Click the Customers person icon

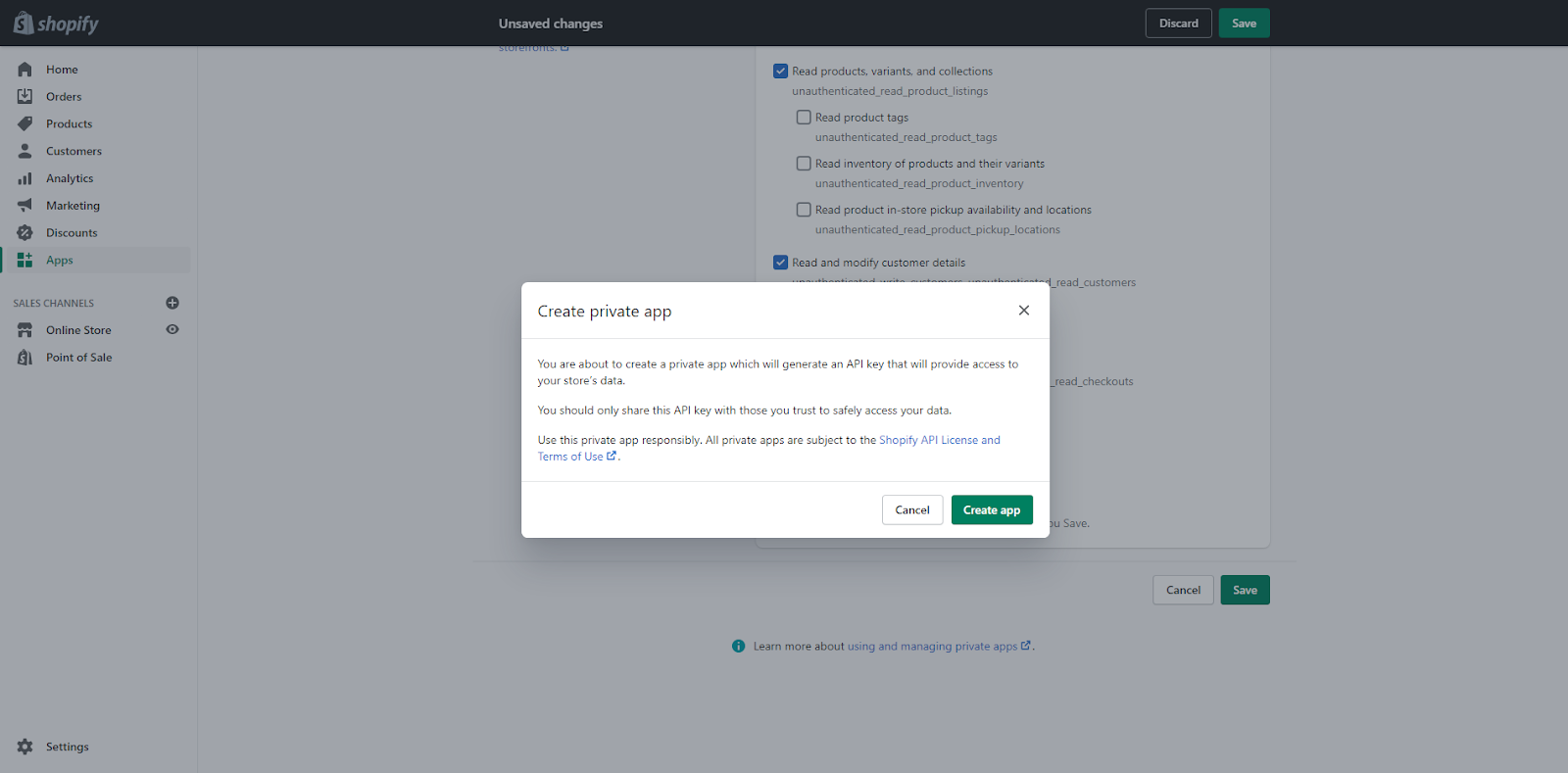pyautogui.click(x=24, y=151)
